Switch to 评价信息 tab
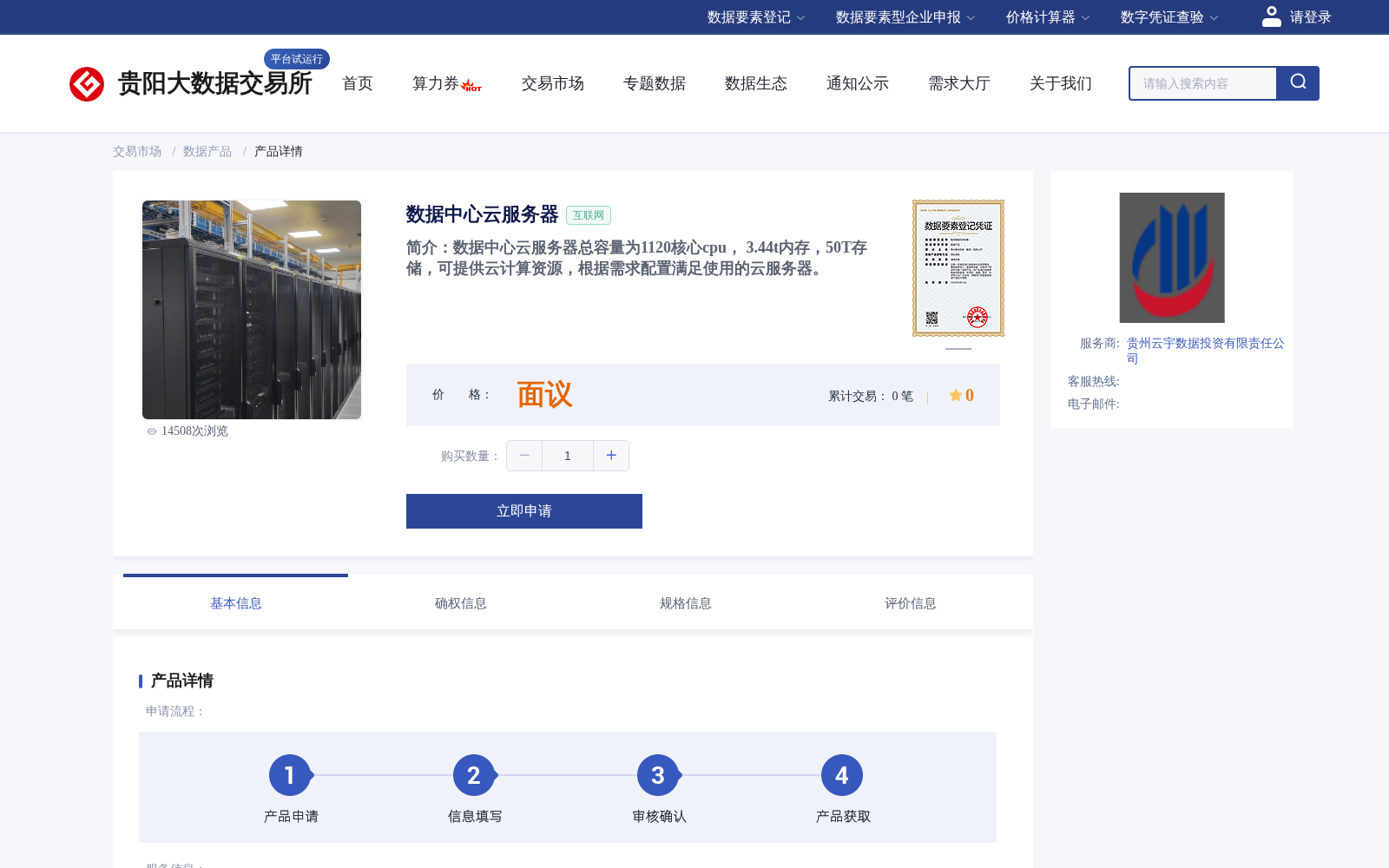This screenshot has height=868, width=1389. pos(911,603)
